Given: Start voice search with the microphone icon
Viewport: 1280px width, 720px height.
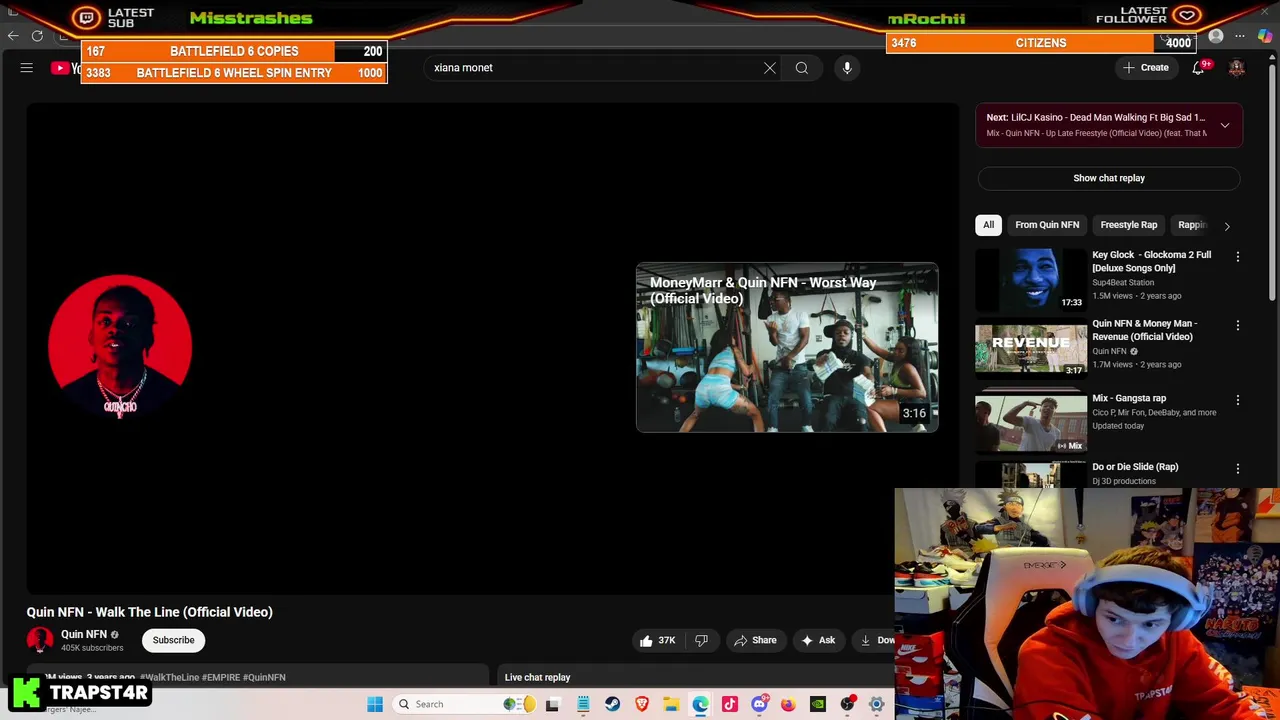Looking at the screenshot, I should [x=847, y=68].
